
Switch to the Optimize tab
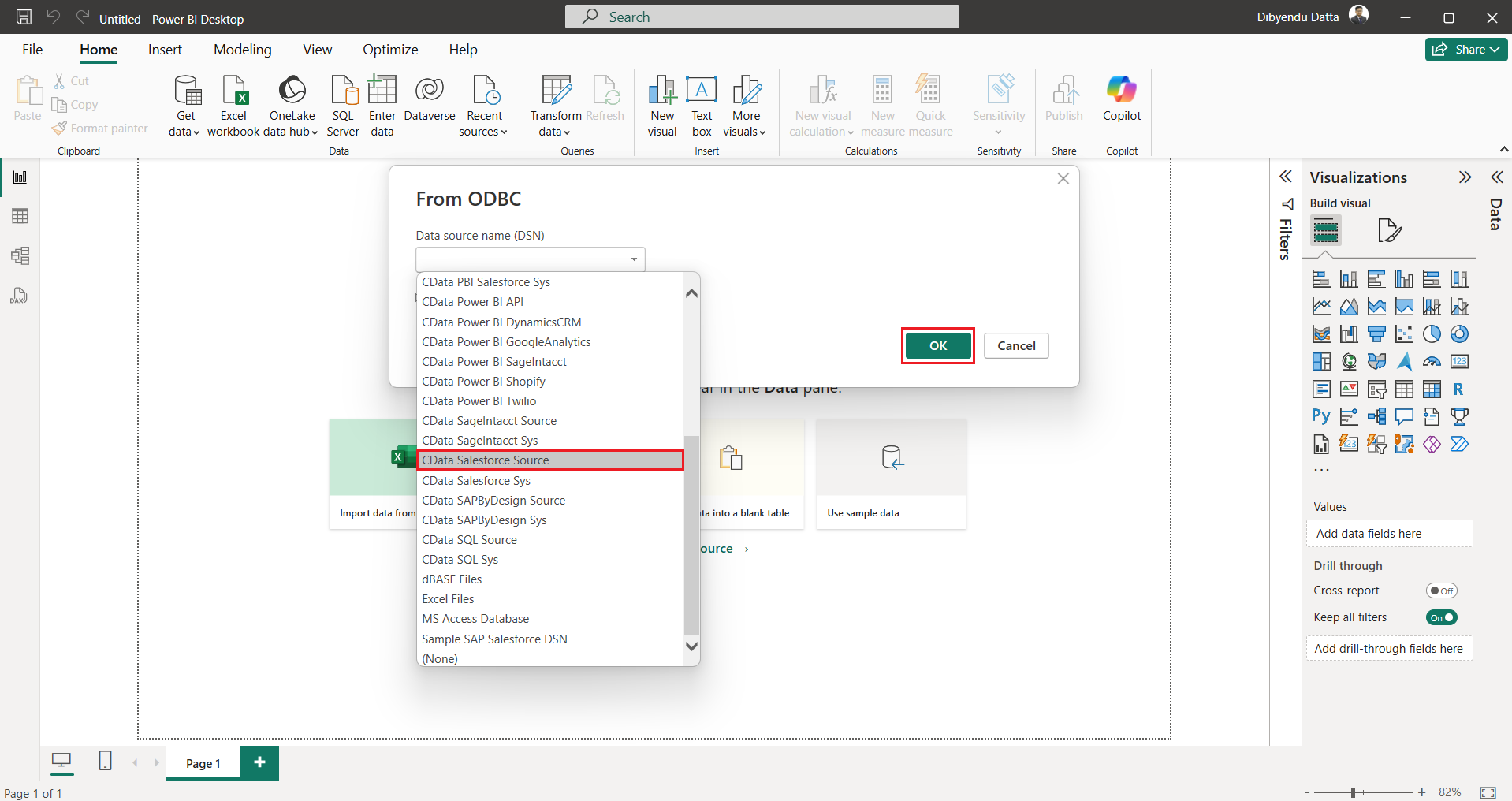coord(390,50)
